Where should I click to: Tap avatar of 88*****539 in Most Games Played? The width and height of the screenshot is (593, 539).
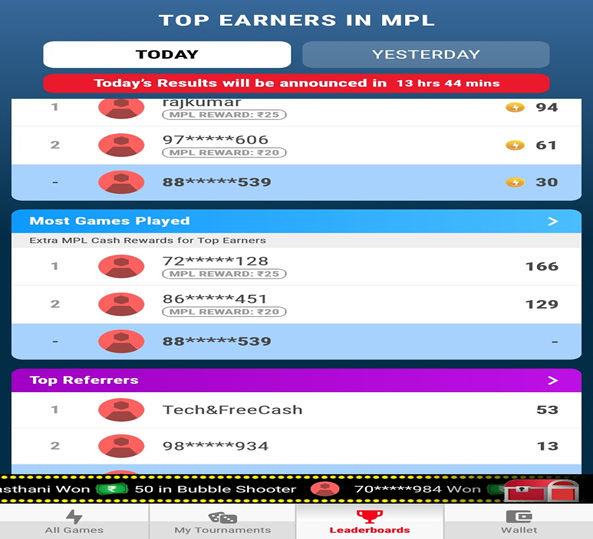(121, 341)
